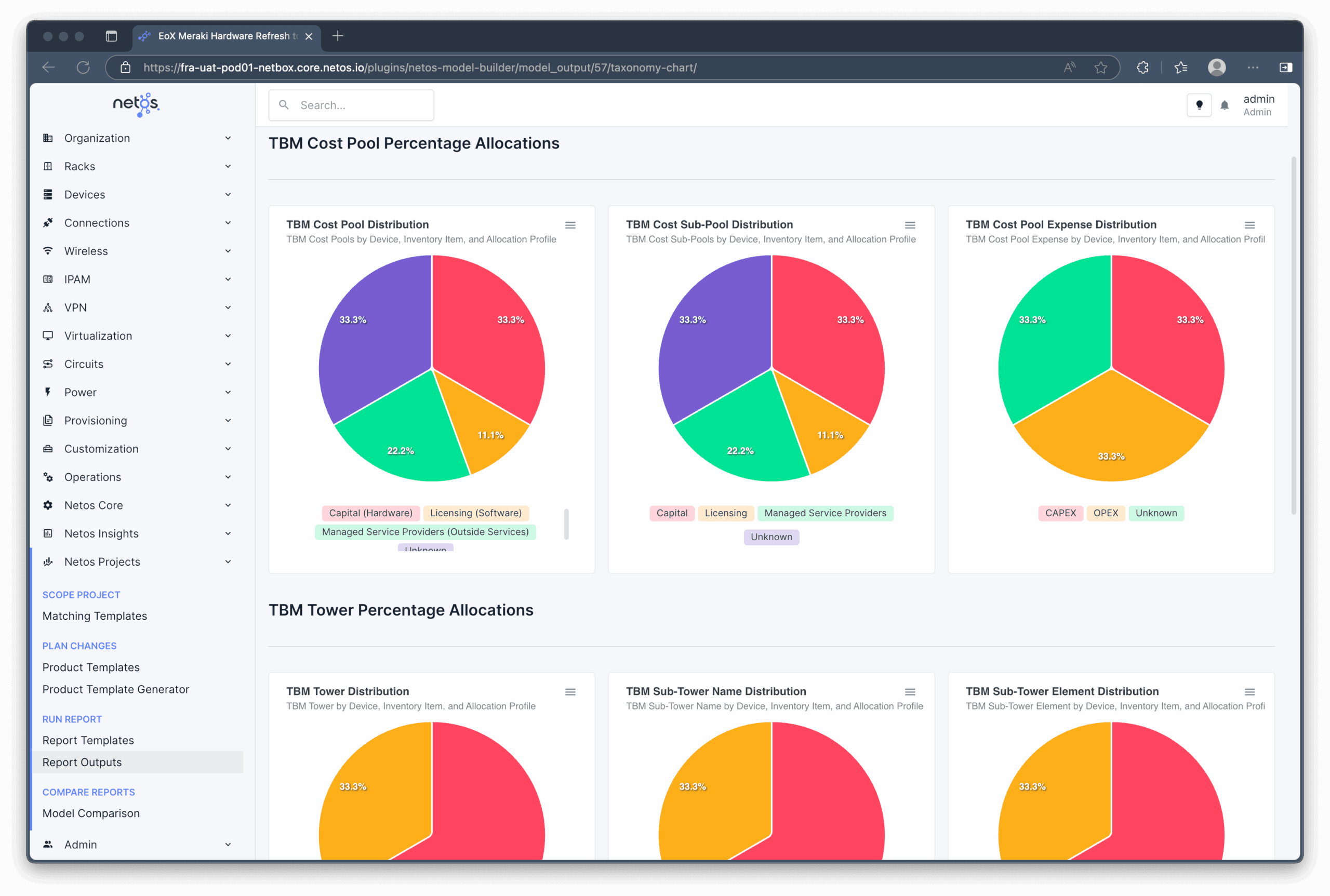The height and width of the screenshot is (896, 1330).
Task: Collapse the Netos Projects menu chevron
Action: point(228,561)
